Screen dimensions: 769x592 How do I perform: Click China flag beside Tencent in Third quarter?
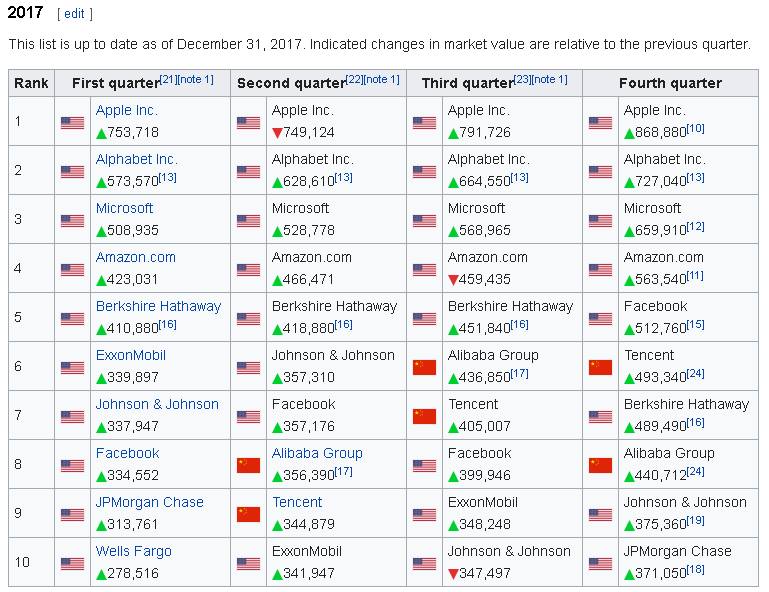click(x=424, y=416)
